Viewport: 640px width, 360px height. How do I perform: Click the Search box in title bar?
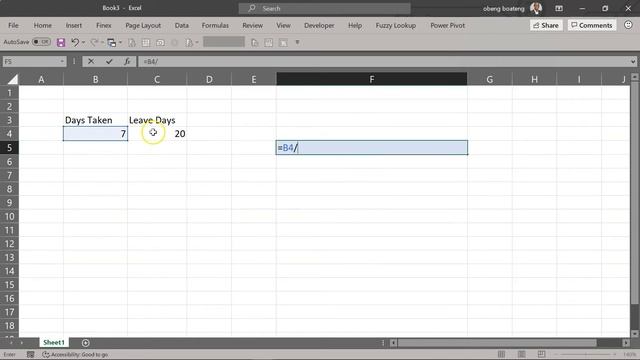pyautogui.click(x=324, y=8)
